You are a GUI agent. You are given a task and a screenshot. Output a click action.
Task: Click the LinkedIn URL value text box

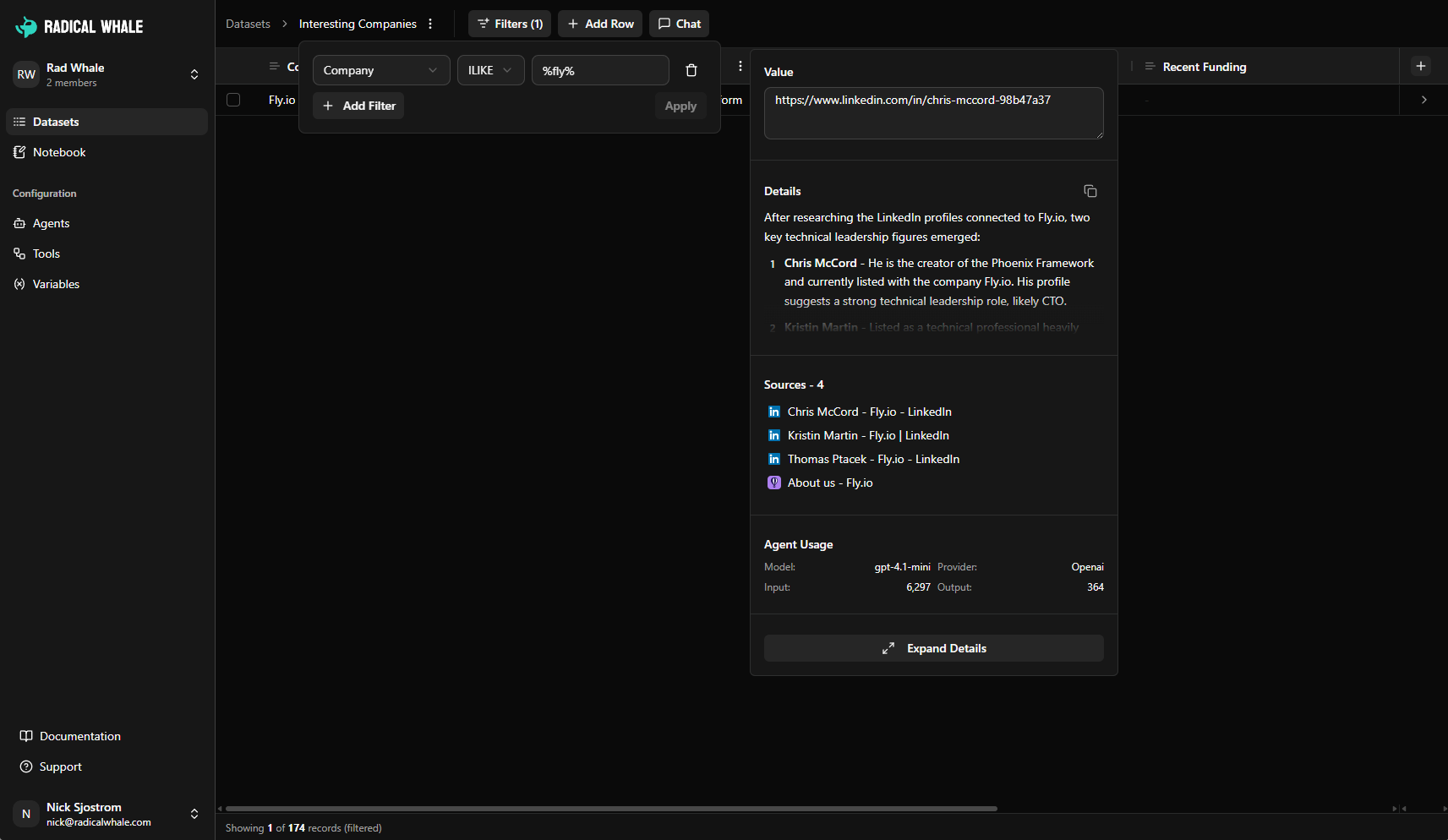933,113
